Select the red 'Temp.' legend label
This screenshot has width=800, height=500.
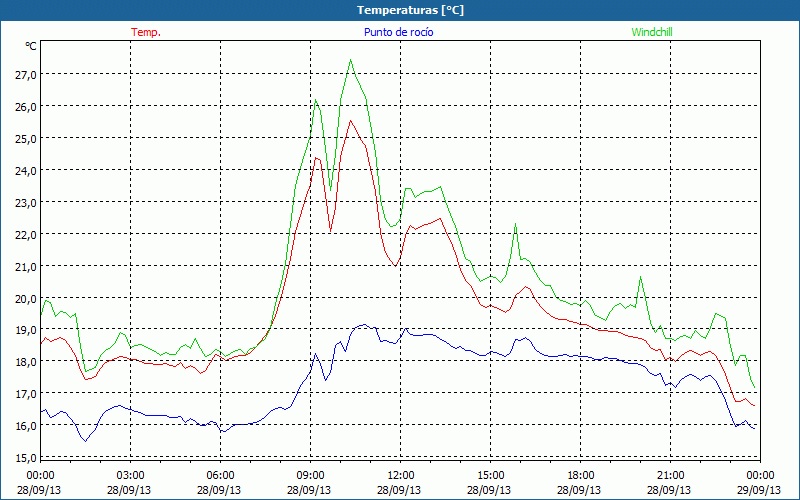[146, 32]
